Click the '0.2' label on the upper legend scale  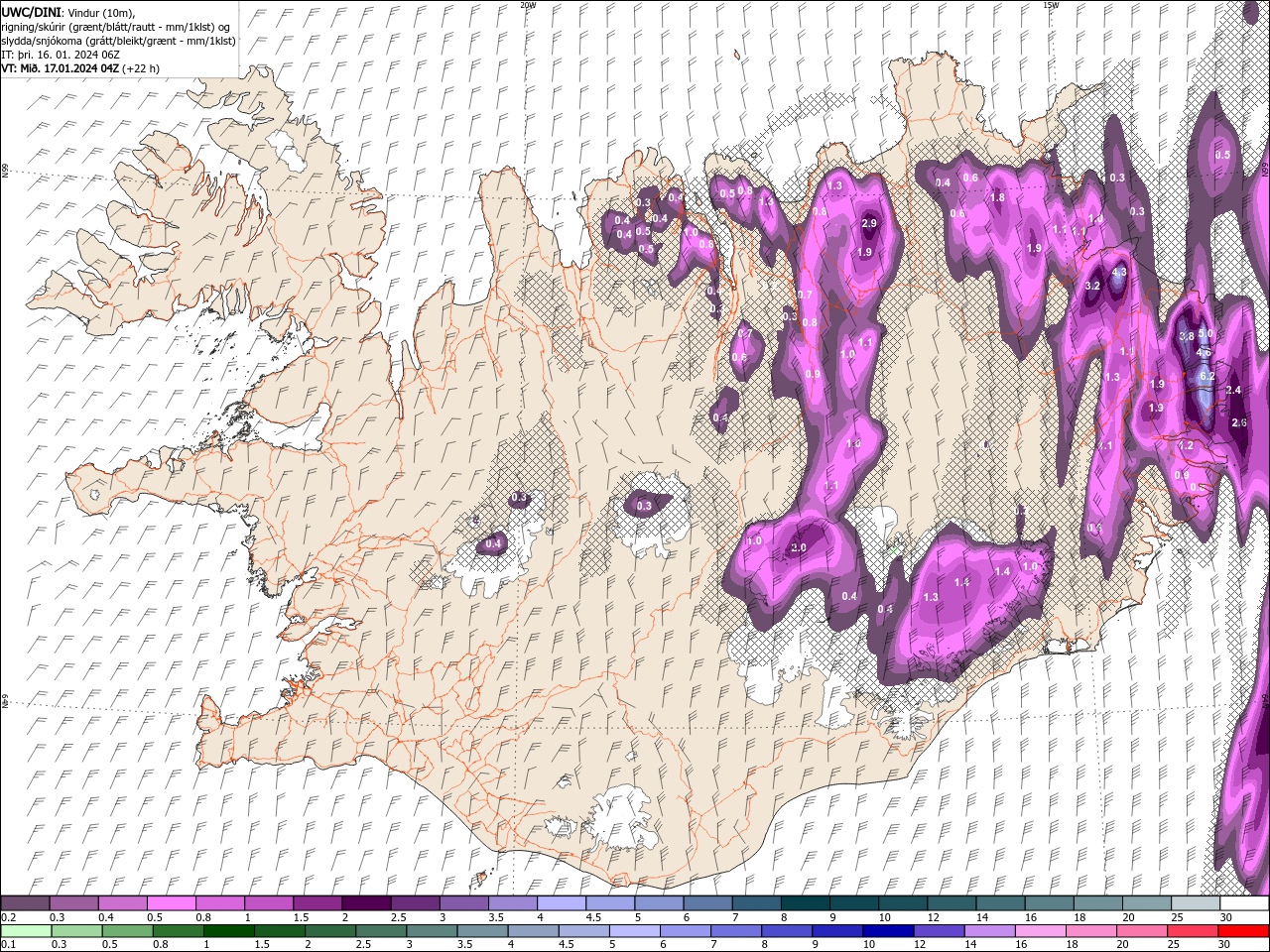[x=7, y=917]
